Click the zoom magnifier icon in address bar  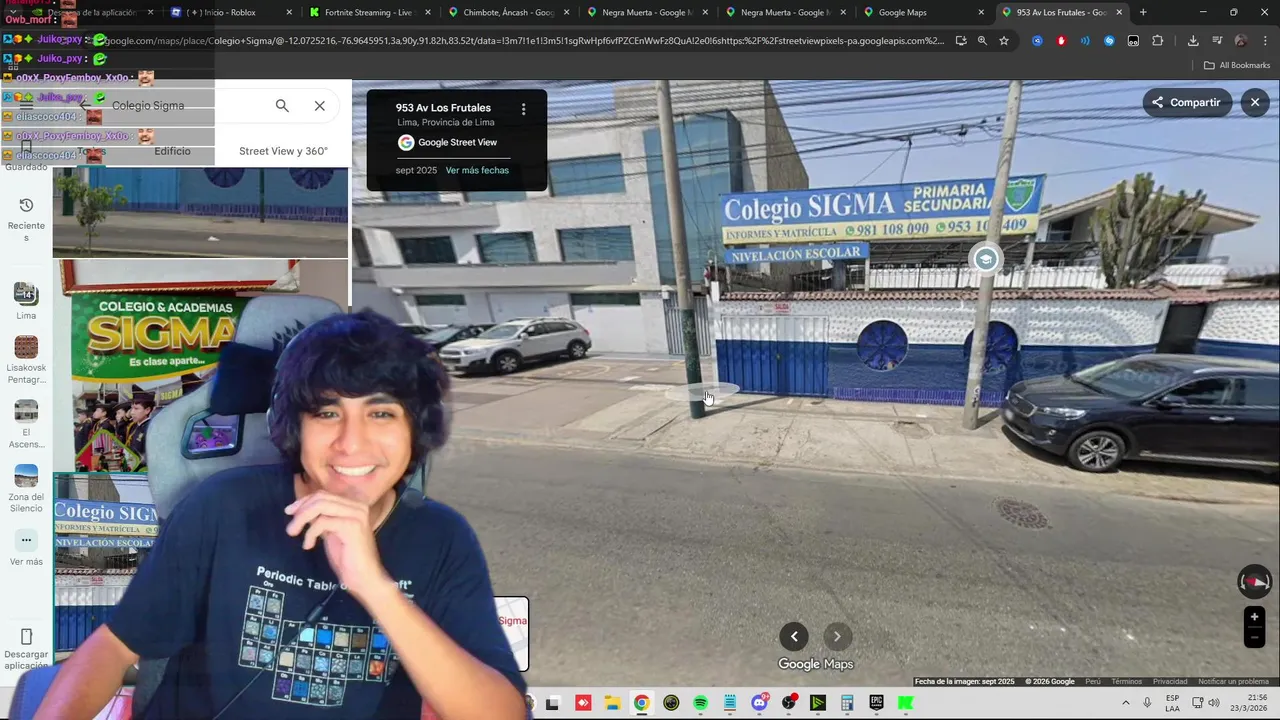pyautogui.click(x=982, y=41)
